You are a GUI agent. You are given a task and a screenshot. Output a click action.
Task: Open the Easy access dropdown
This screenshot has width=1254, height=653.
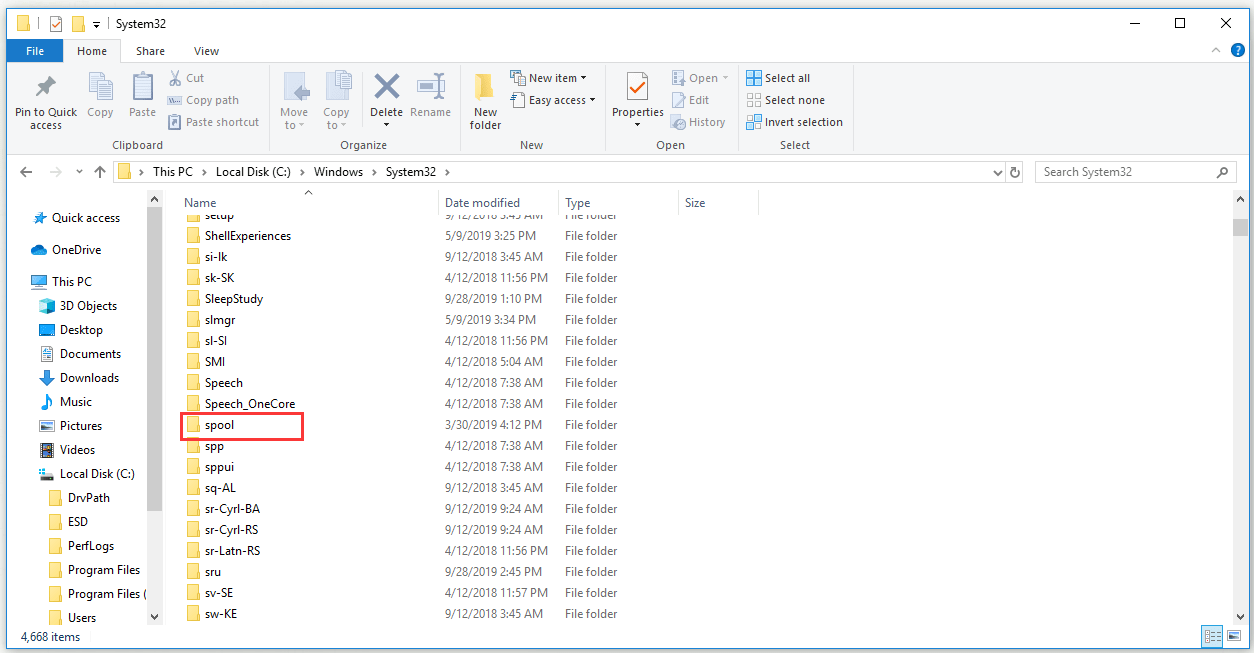553,100
